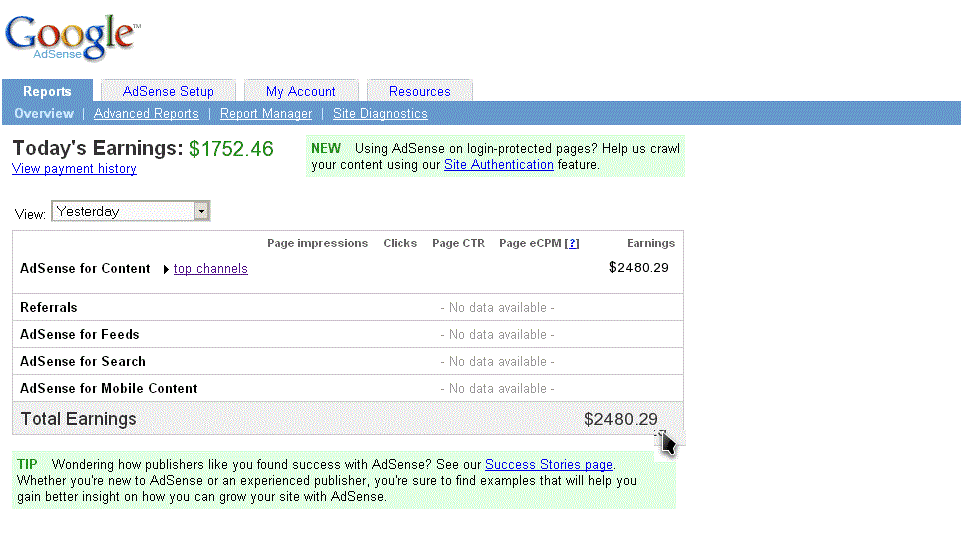Click the AdSense for Mobile Content label
965x537 pixels.
point(108,389)
